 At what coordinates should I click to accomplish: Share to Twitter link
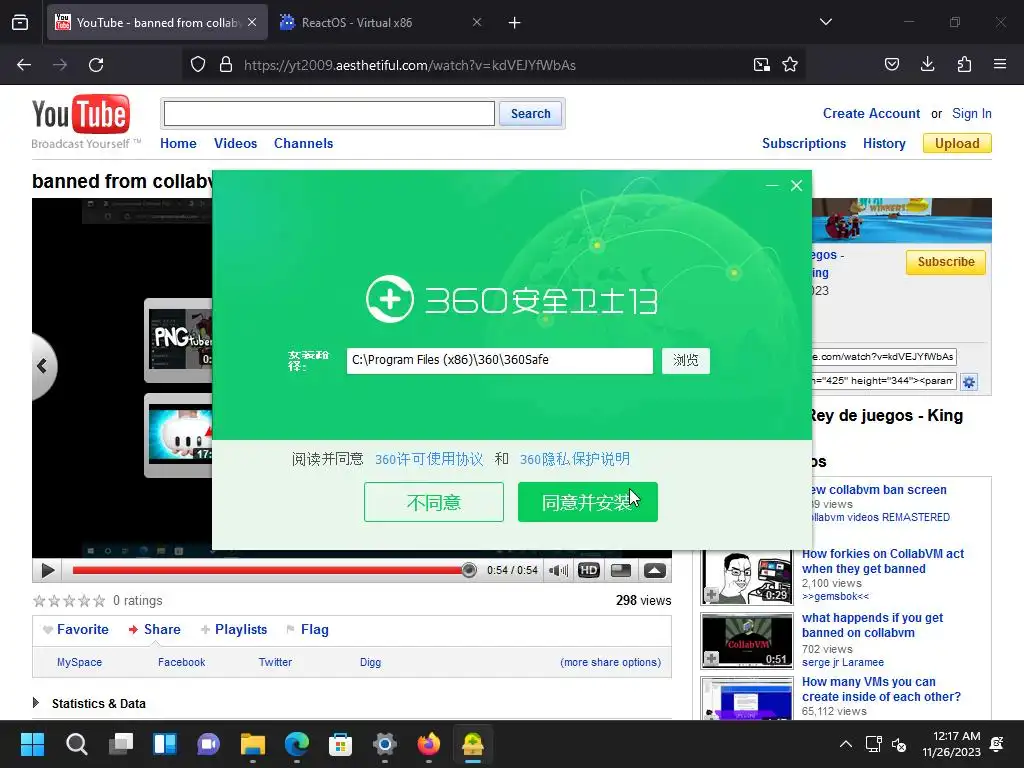(x=275, y=662)
